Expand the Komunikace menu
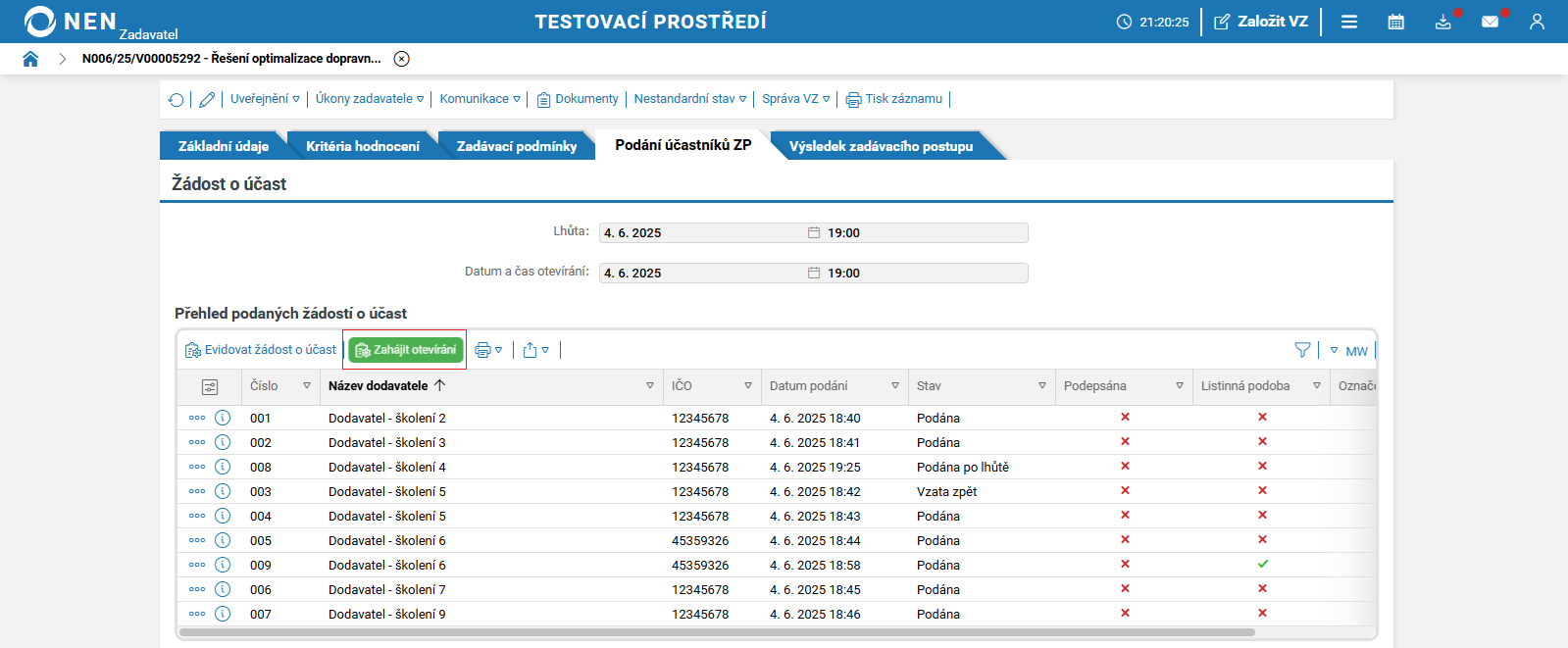This screenshot has height=648, width=1568. coord(480,99)
